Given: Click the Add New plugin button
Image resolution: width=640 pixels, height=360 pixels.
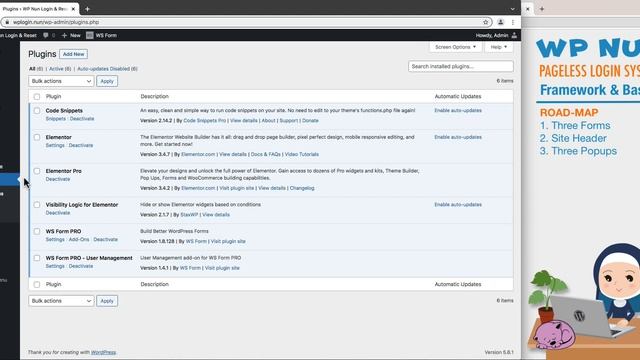Looking at the screenshot, I should coord(73,54).
